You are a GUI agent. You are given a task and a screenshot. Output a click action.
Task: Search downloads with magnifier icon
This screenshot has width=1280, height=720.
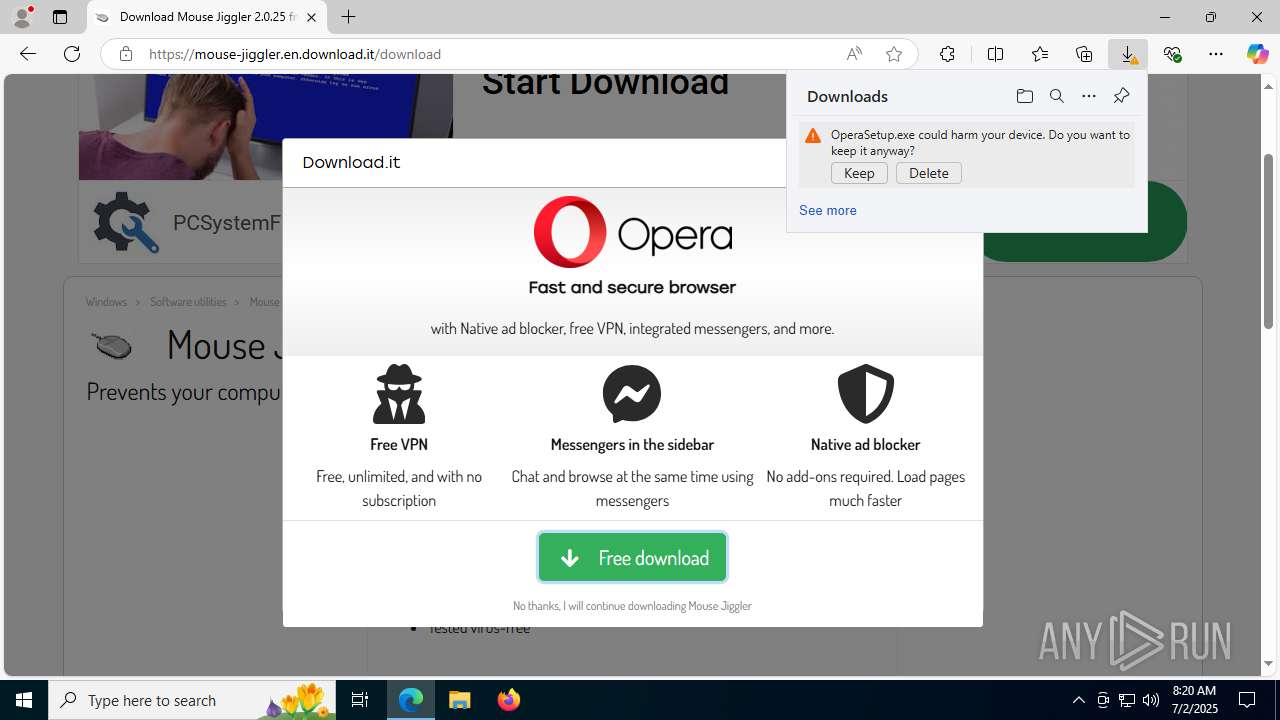point(1056,96)
